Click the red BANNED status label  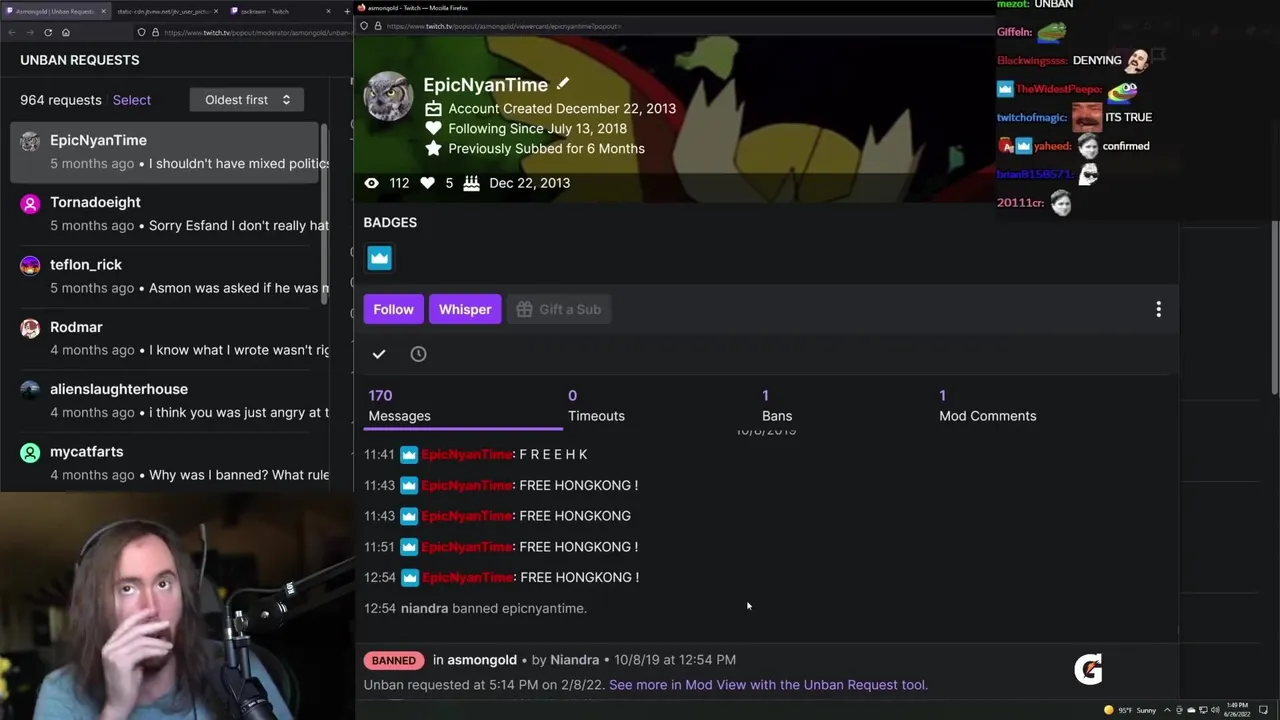click(x=394, y=660)
